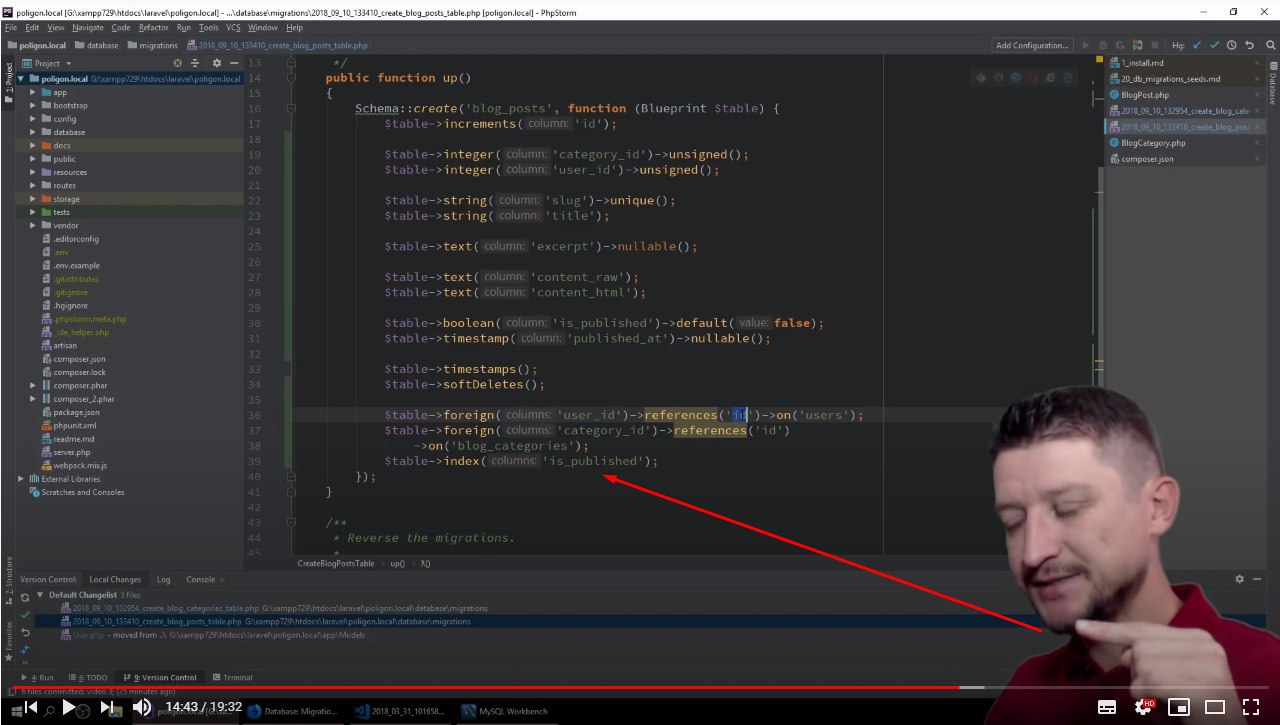
Task: Click the red video progress bar
Action: (485, 687)
